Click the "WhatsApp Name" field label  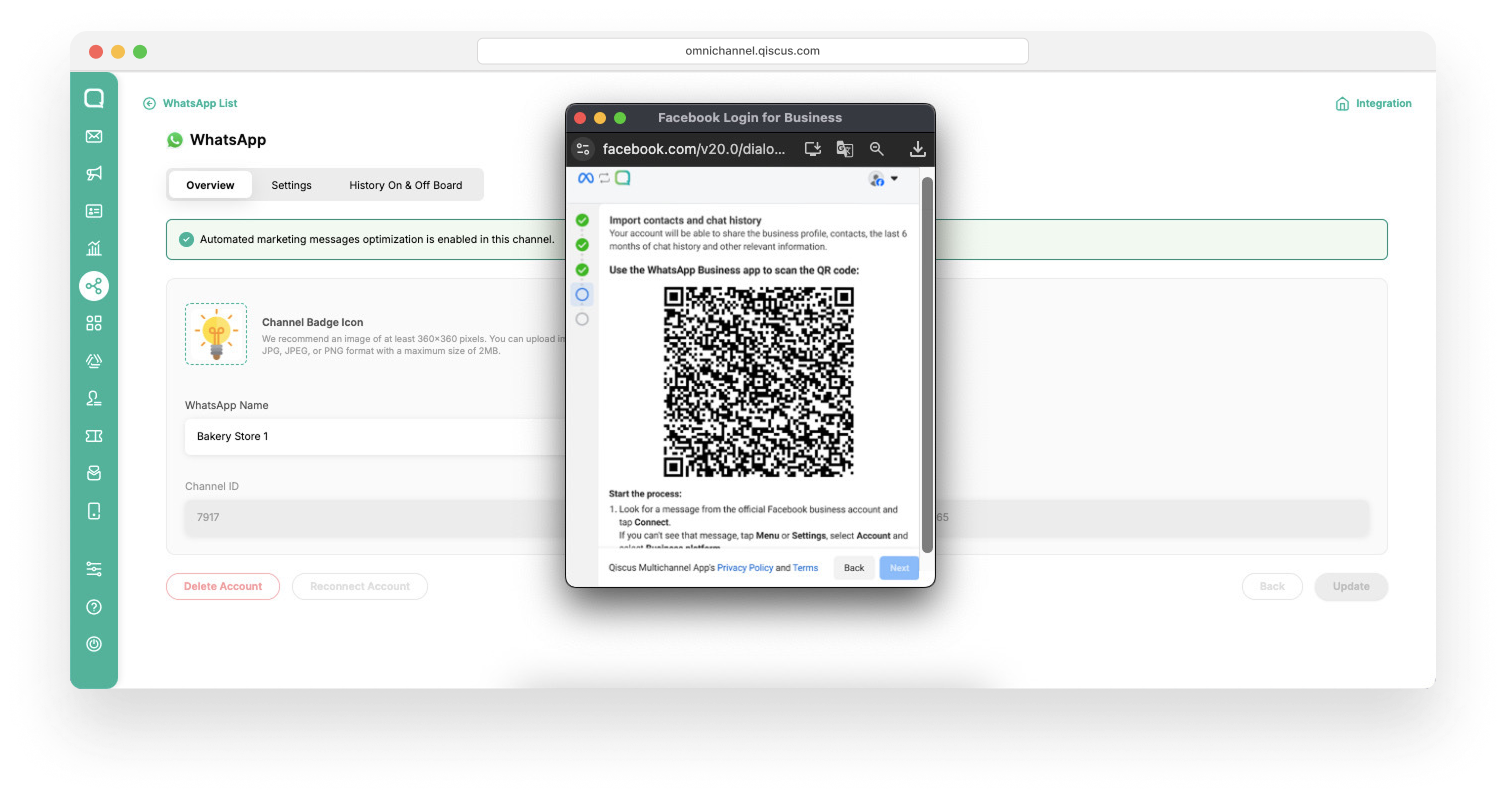(227, 405)
